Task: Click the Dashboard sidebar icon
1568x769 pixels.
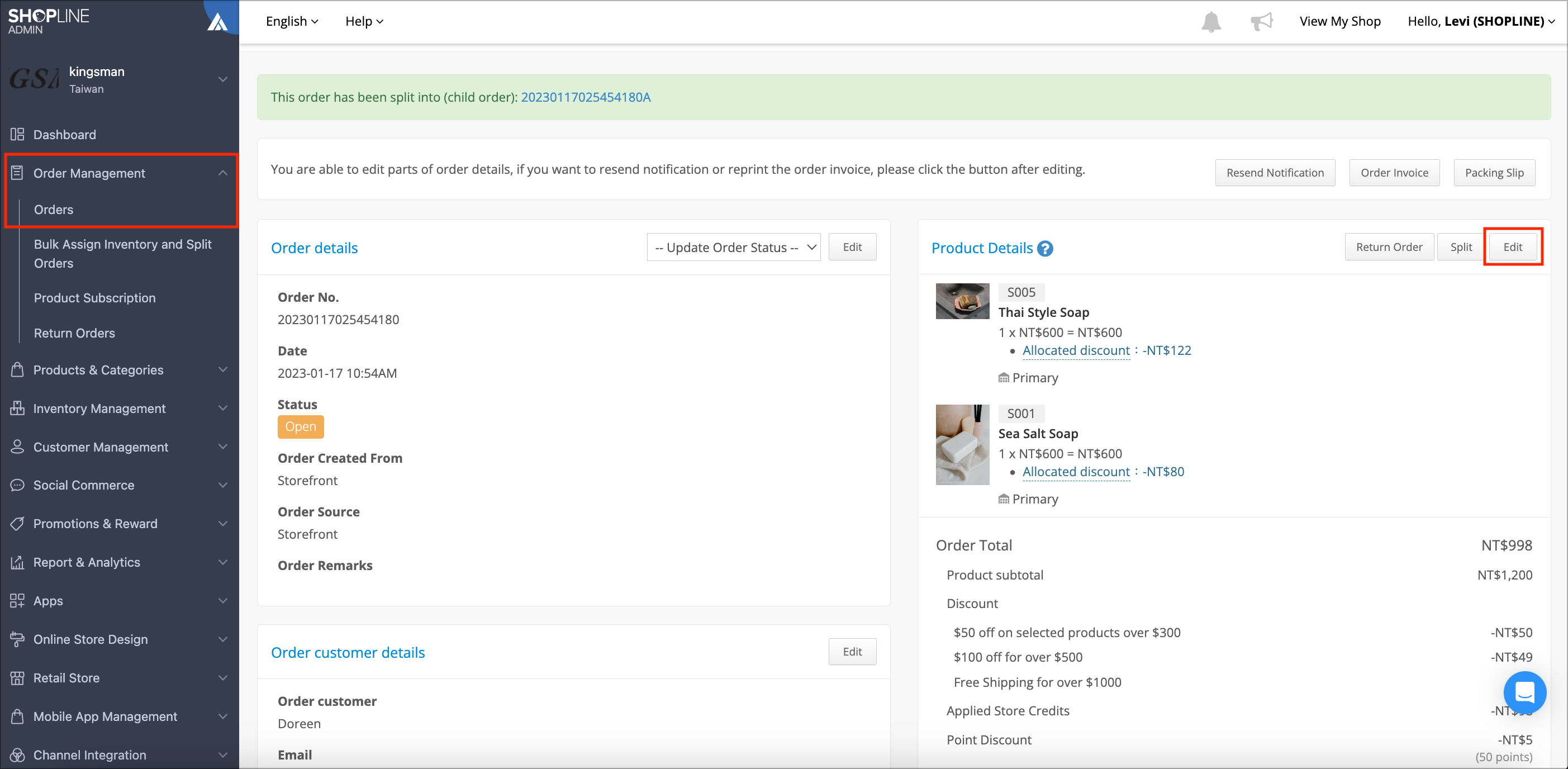Action: tap(17, 135)
